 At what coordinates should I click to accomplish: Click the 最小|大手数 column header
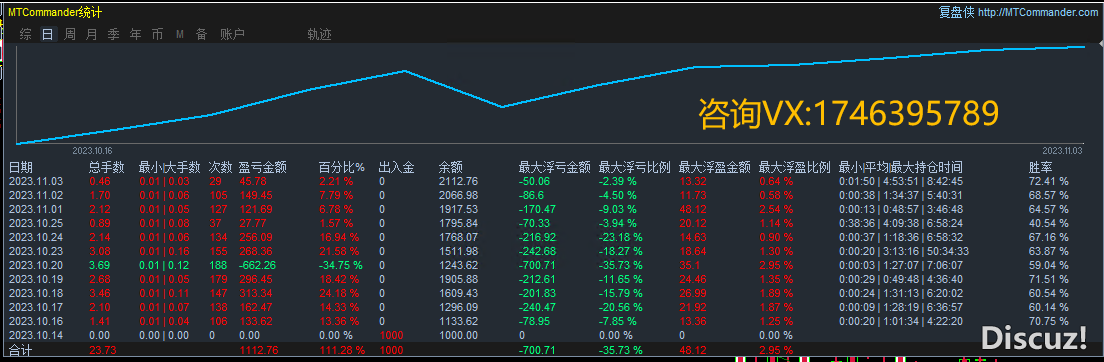[x=170, y=168]
